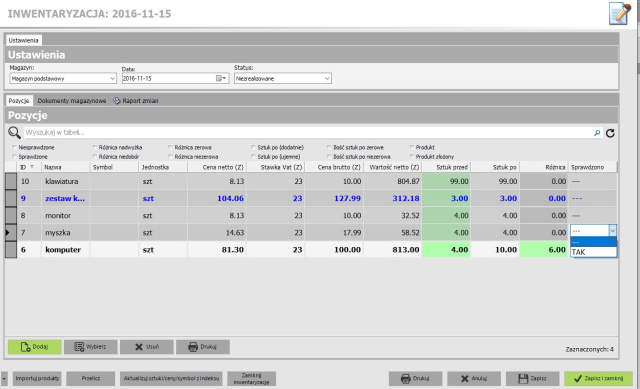Open the Magazyn dropdown
The image size is (640, 389).
coord(112,78)
